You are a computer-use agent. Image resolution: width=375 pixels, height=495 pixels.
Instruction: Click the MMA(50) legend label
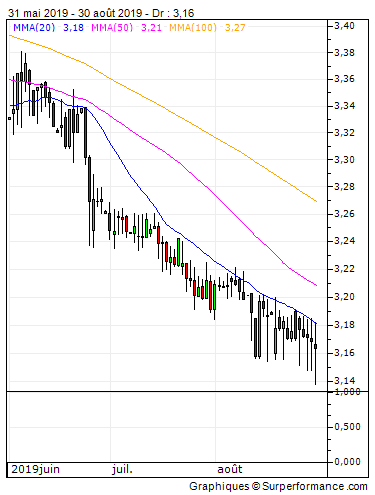click(112, 27)
